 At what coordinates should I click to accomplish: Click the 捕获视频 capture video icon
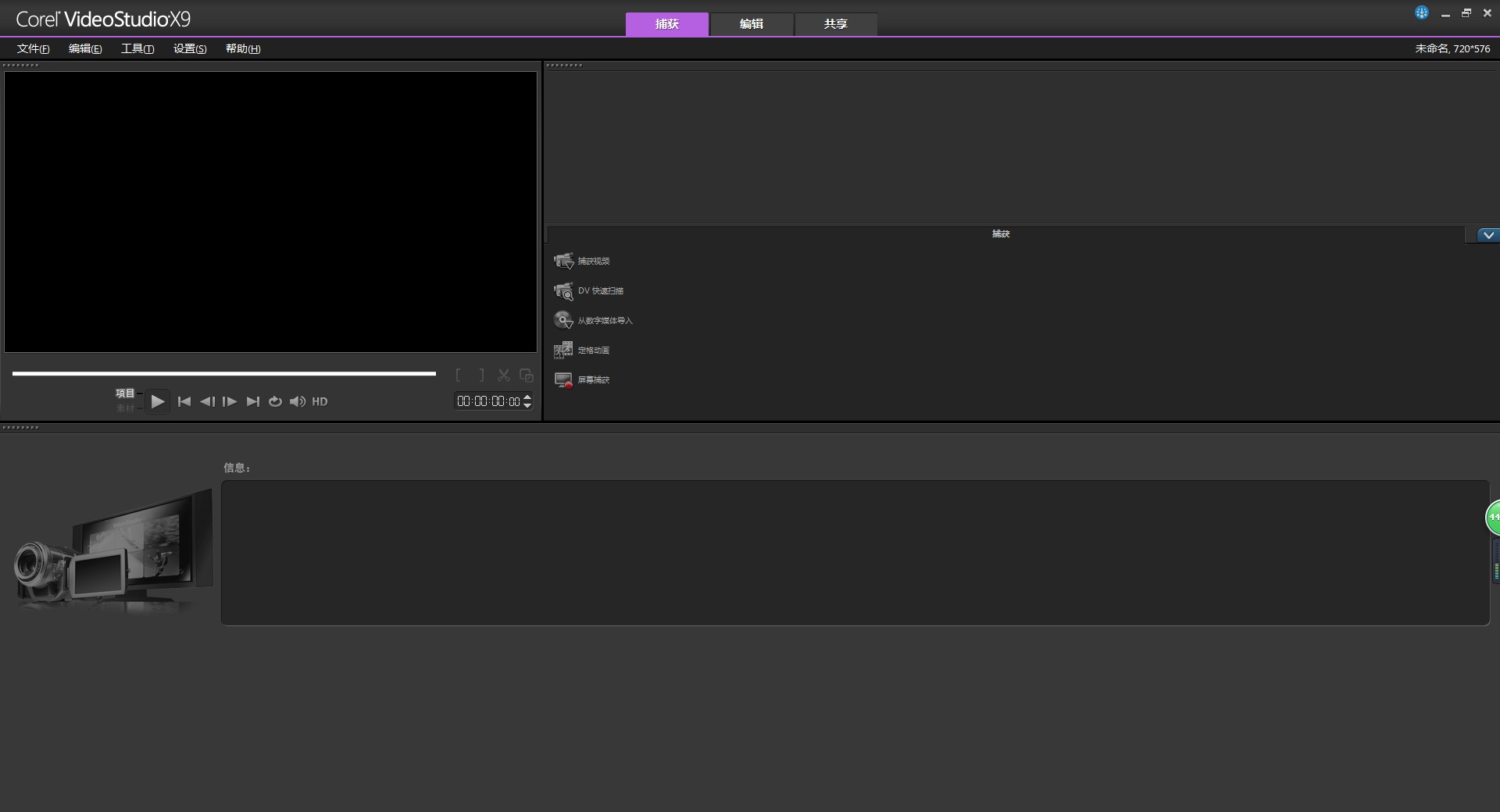(563, 261)
